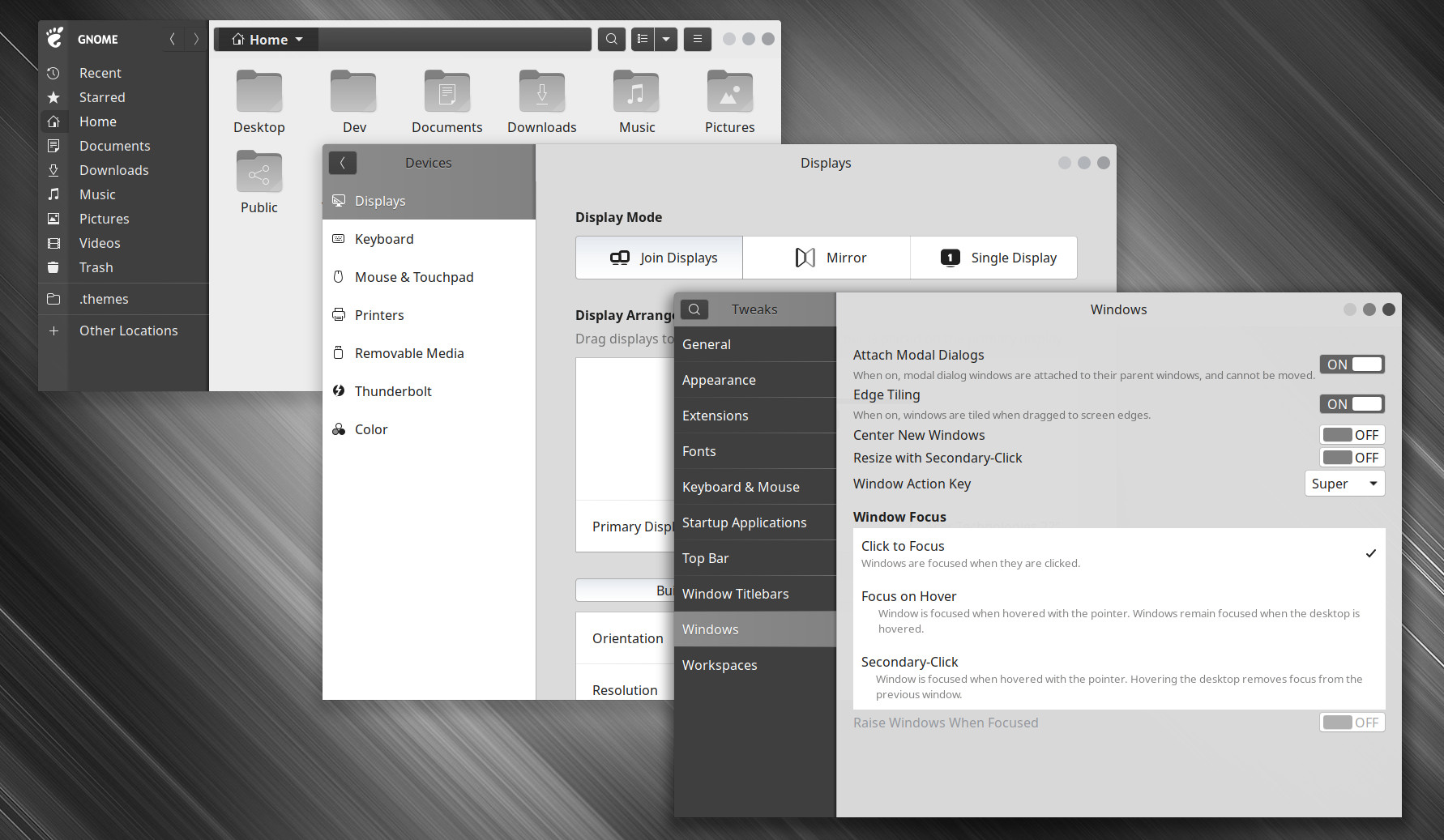Image resolution: width=1444 pixels, height=840 pixels.
Task: Select Focus on Hover option
Action: tap(1119, 612)
